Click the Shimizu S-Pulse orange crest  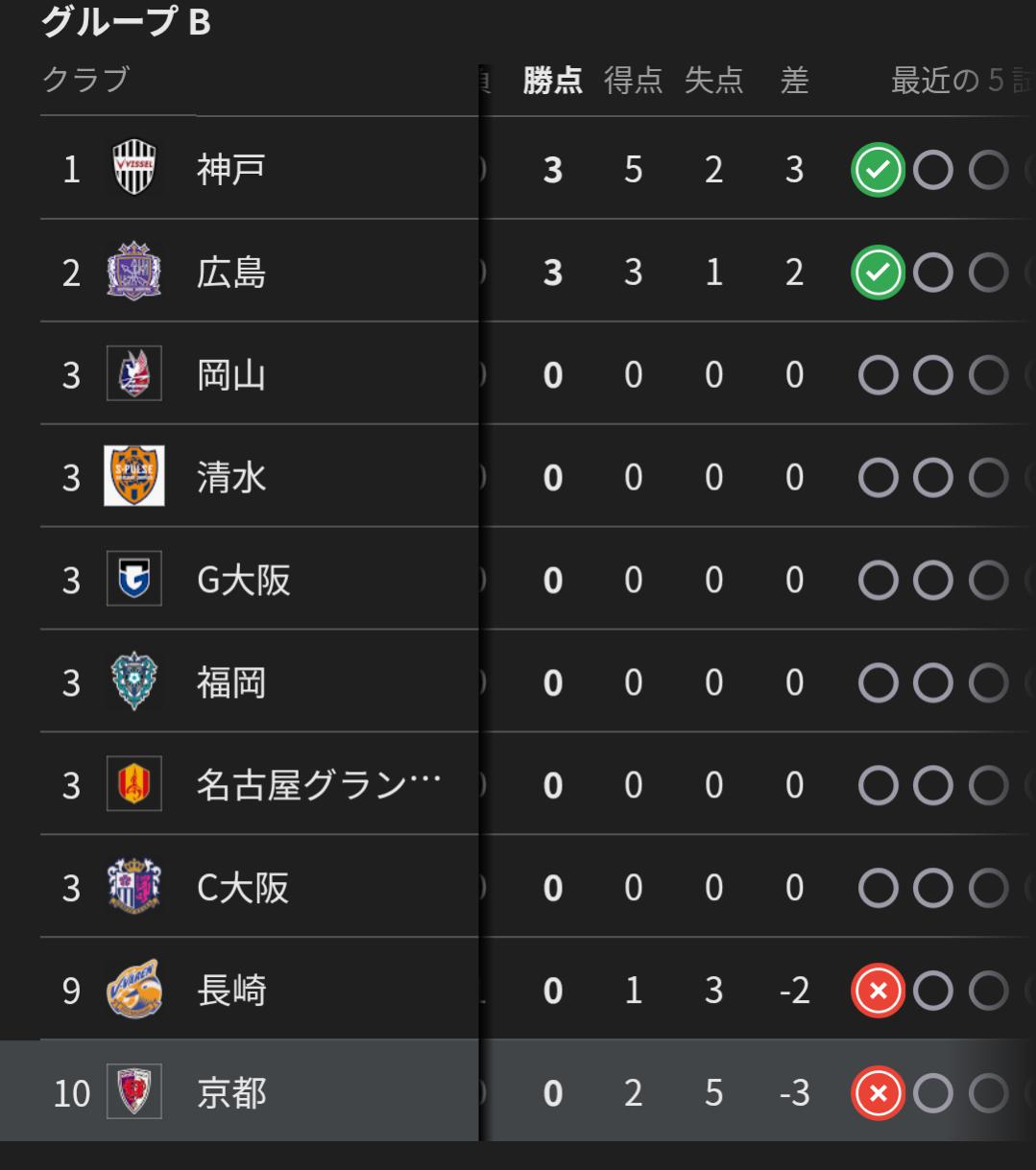tap(133, 476)
